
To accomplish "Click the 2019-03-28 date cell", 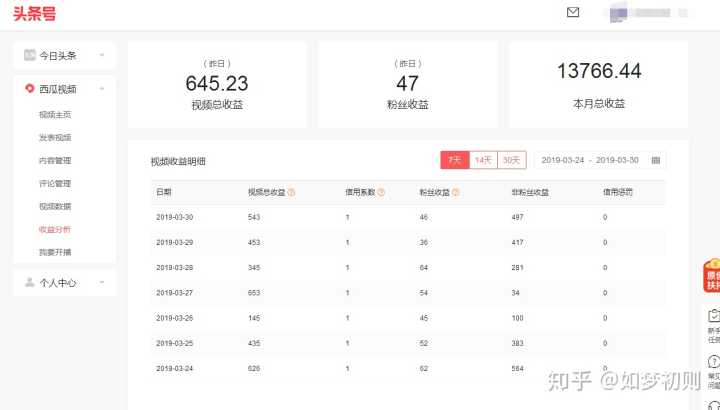I will (174, 268).
